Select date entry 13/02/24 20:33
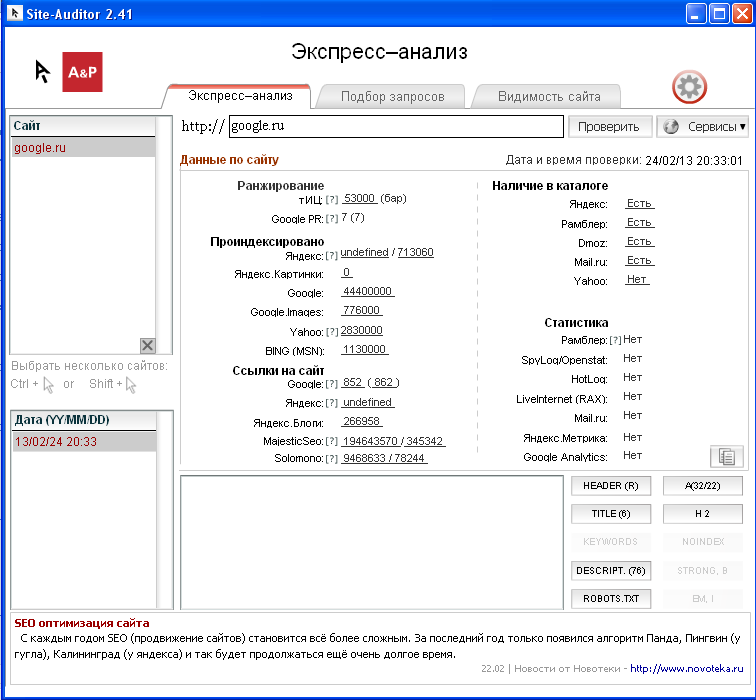The width and height of the screenshot is (756, 700). pos(83,442)
